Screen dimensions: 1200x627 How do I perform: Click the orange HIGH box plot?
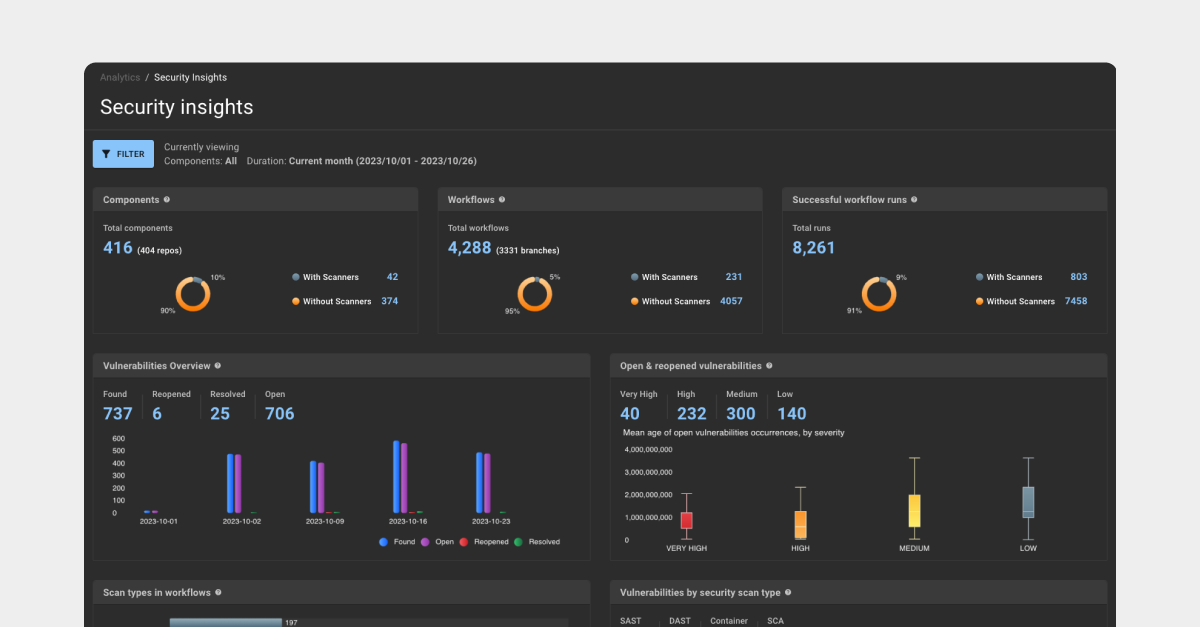(x=800, y=524)
